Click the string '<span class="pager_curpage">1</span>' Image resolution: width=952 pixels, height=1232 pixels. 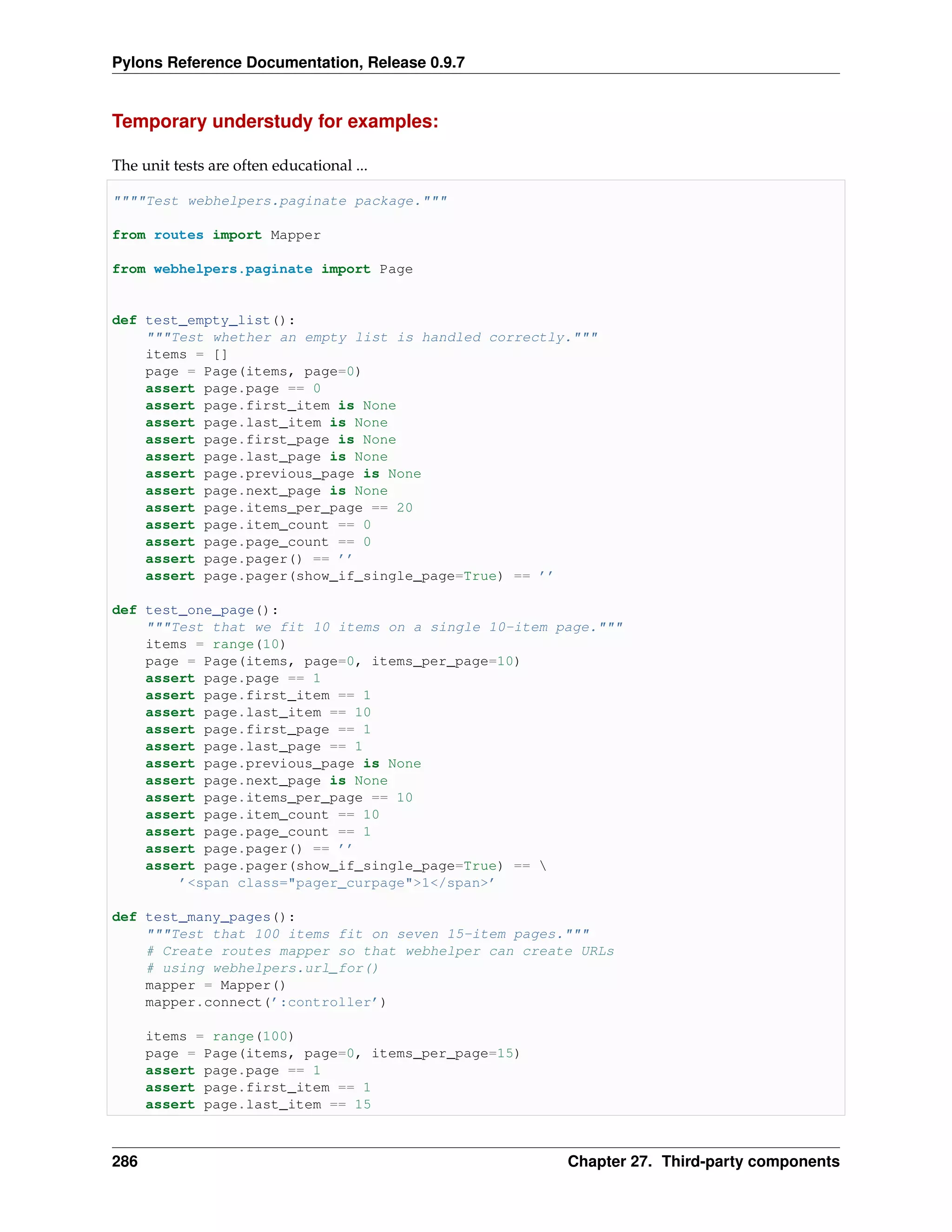coord(337,883)
